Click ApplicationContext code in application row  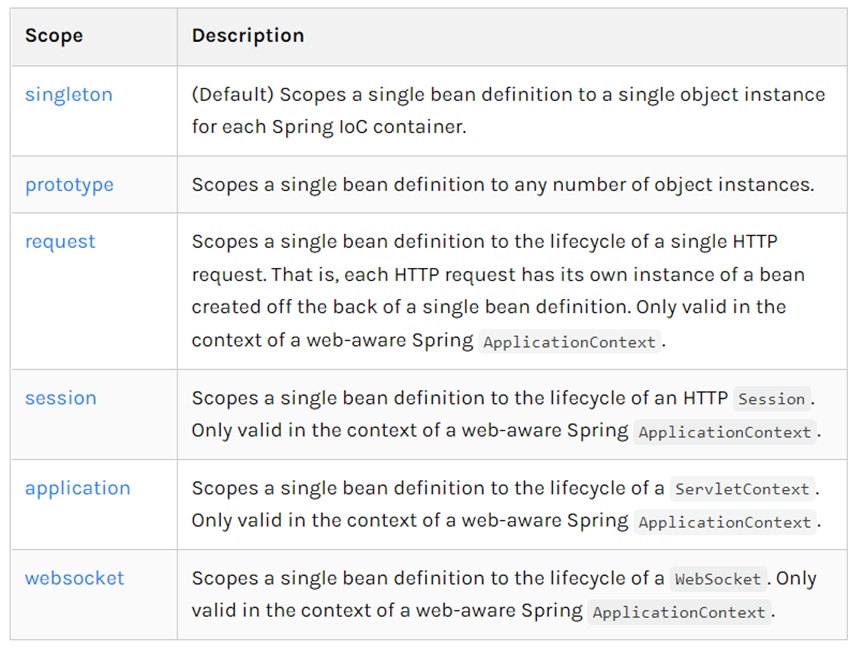tap(725, 522)
